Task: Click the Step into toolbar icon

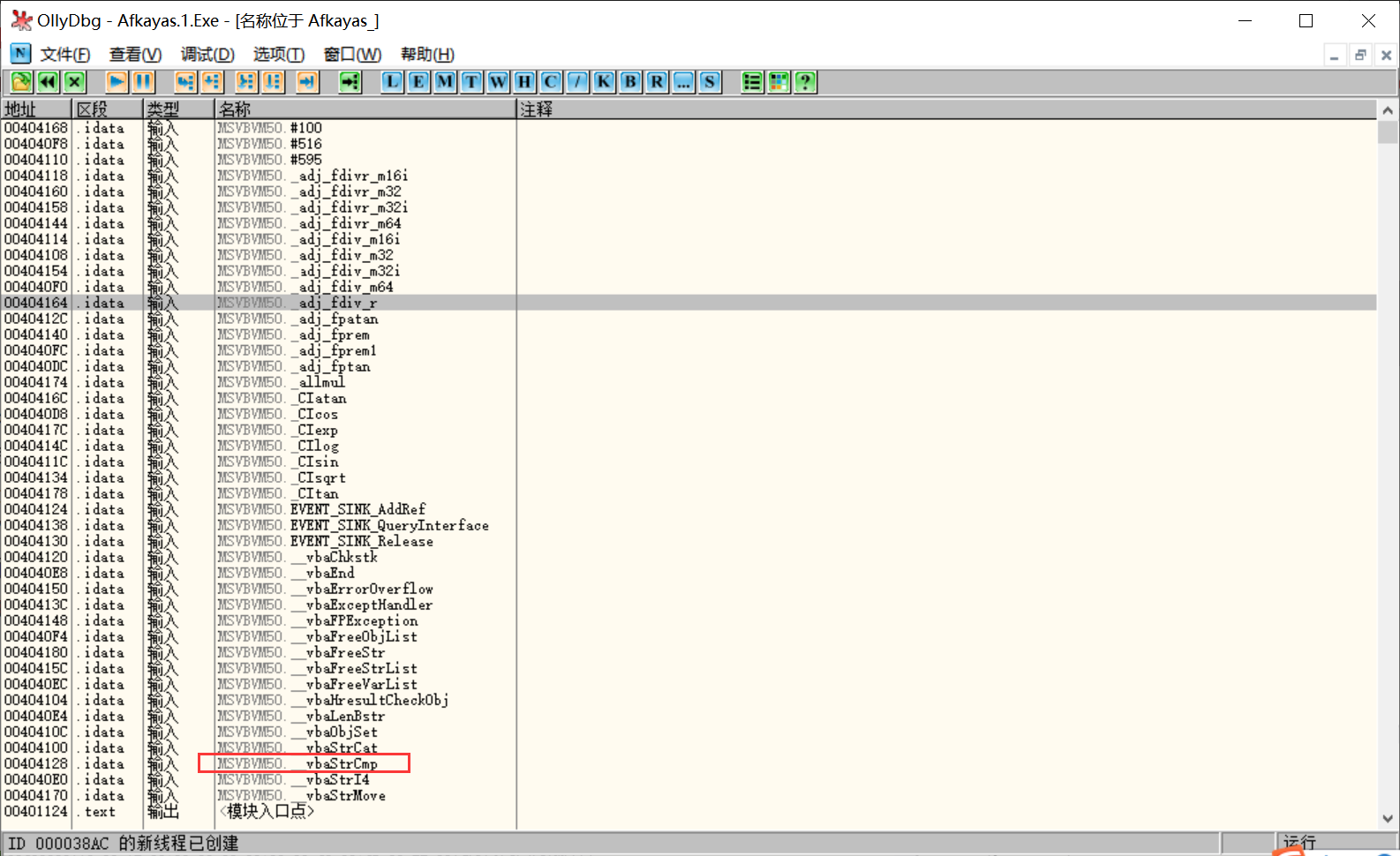Action: point(185,82)
